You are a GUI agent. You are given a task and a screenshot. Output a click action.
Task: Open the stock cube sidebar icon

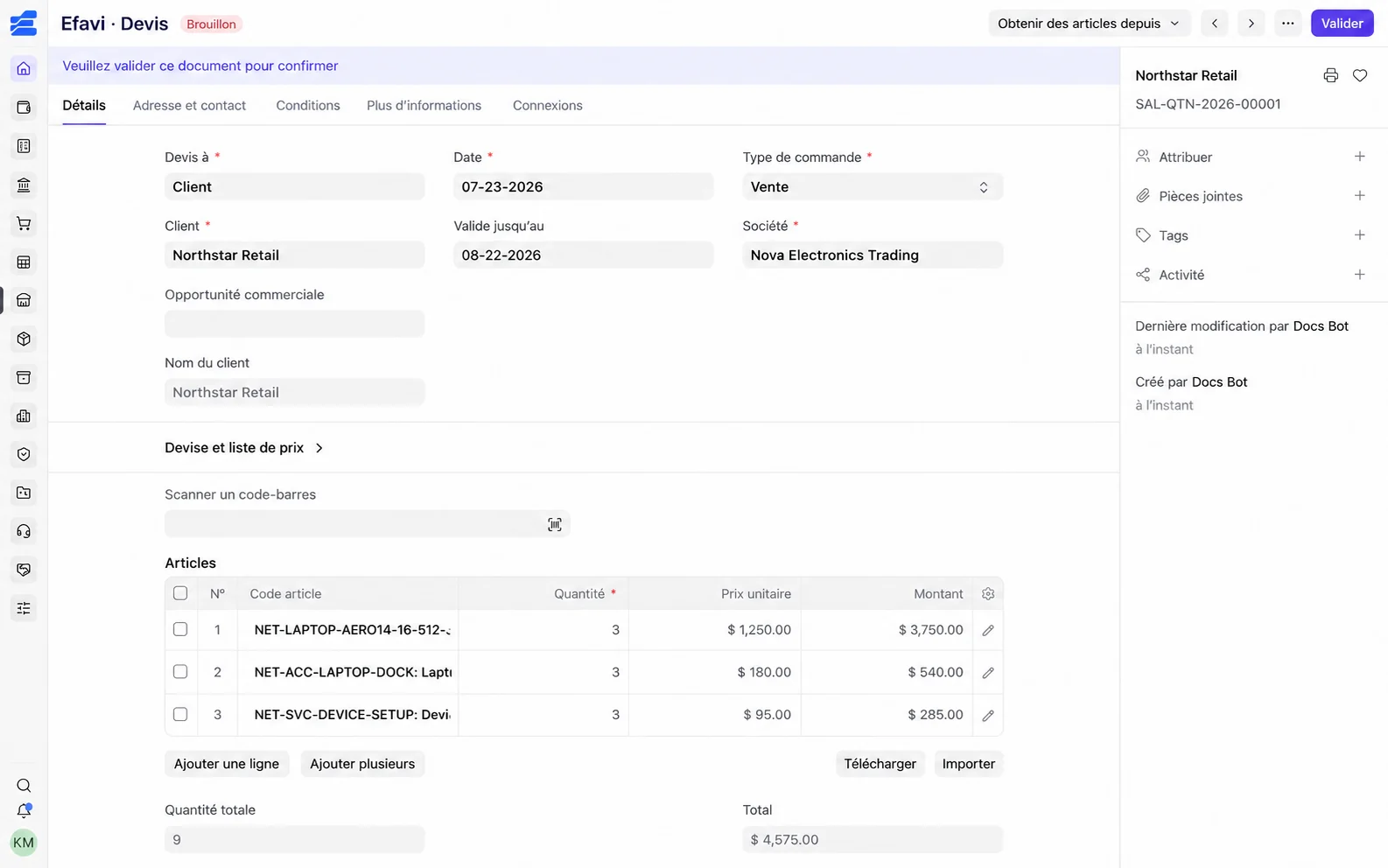pos(24,339)
